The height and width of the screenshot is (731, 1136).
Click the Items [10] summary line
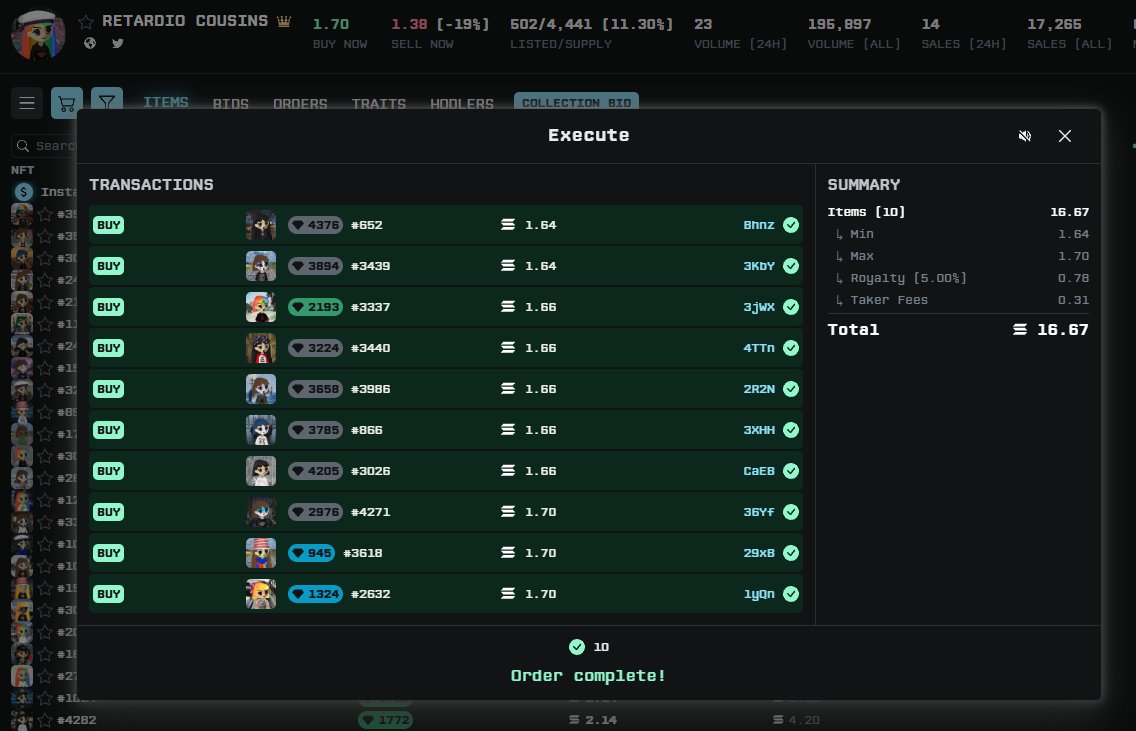pos(958,212)
